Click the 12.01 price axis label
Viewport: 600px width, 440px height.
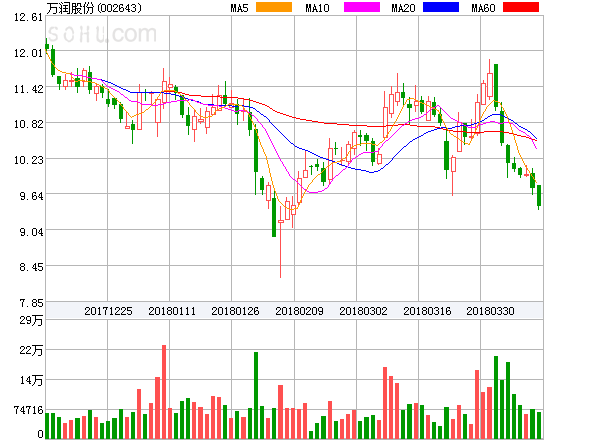pyautogui.click(x=28, y=53)
